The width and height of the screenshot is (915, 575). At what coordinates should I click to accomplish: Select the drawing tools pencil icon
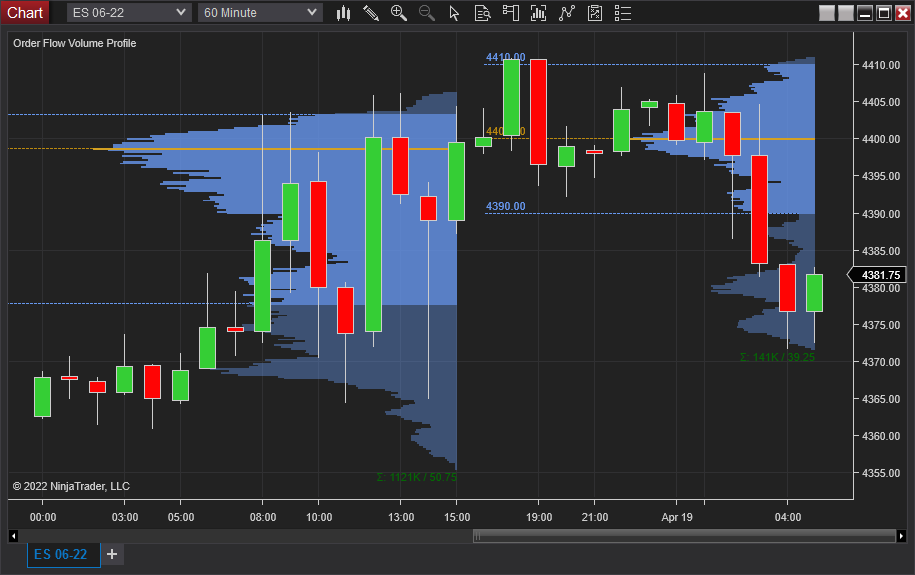tap(371, 13)
